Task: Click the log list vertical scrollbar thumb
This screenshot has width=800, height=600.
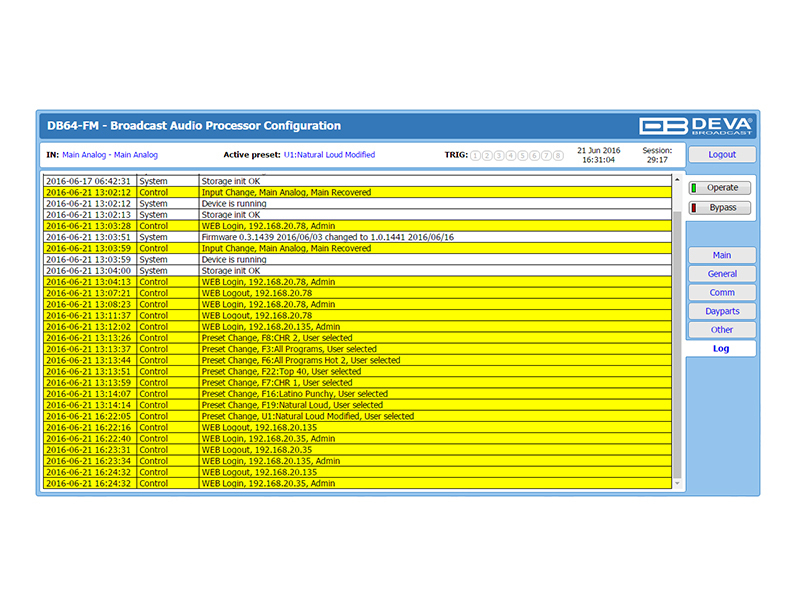Action: (x=677, y=344)
